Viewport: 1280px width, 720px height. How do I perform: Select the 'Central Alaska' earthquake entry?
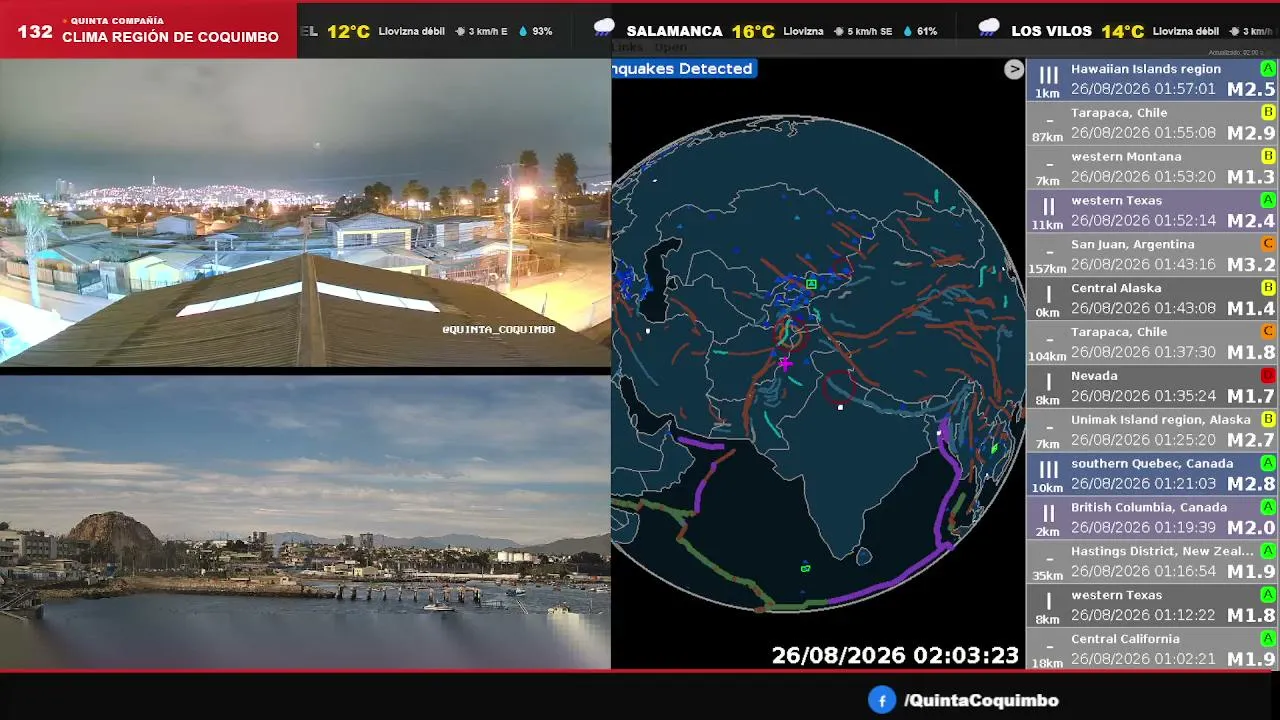click(1153, 299)
